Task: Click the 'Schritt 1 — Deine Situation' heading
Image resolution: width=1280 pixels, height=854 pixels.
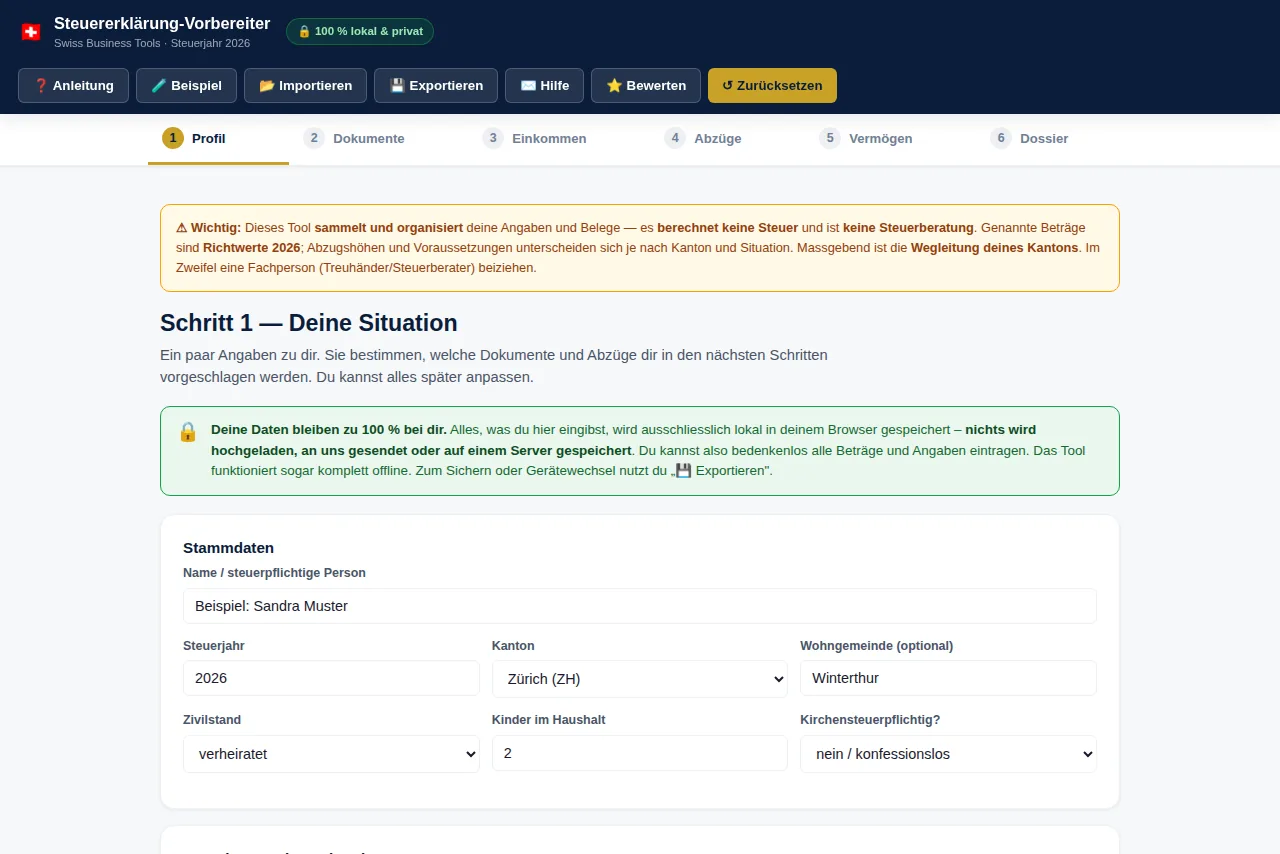Action: pos(309,323)
